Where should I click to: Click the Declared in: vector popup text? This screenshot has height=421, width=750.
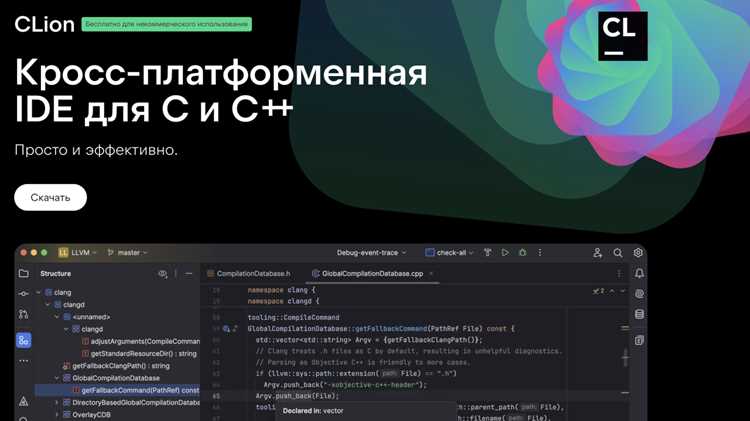313,411
